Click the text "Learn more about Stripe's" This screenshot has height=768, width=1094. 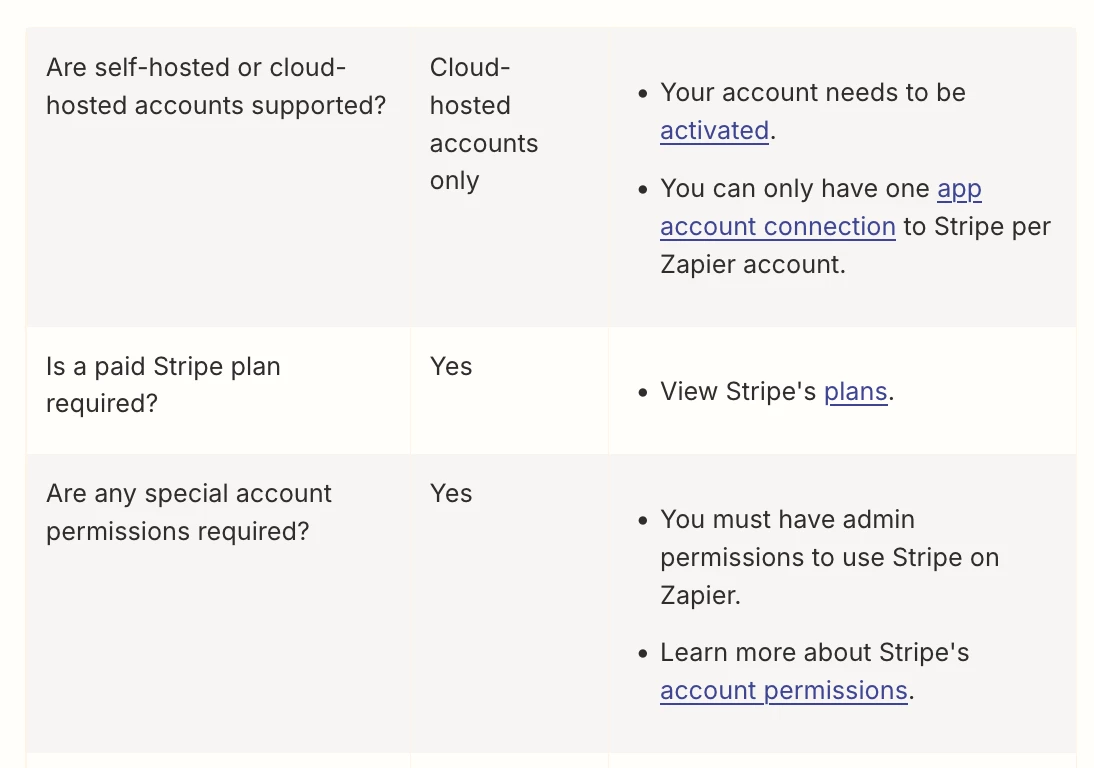coord(814,653)
